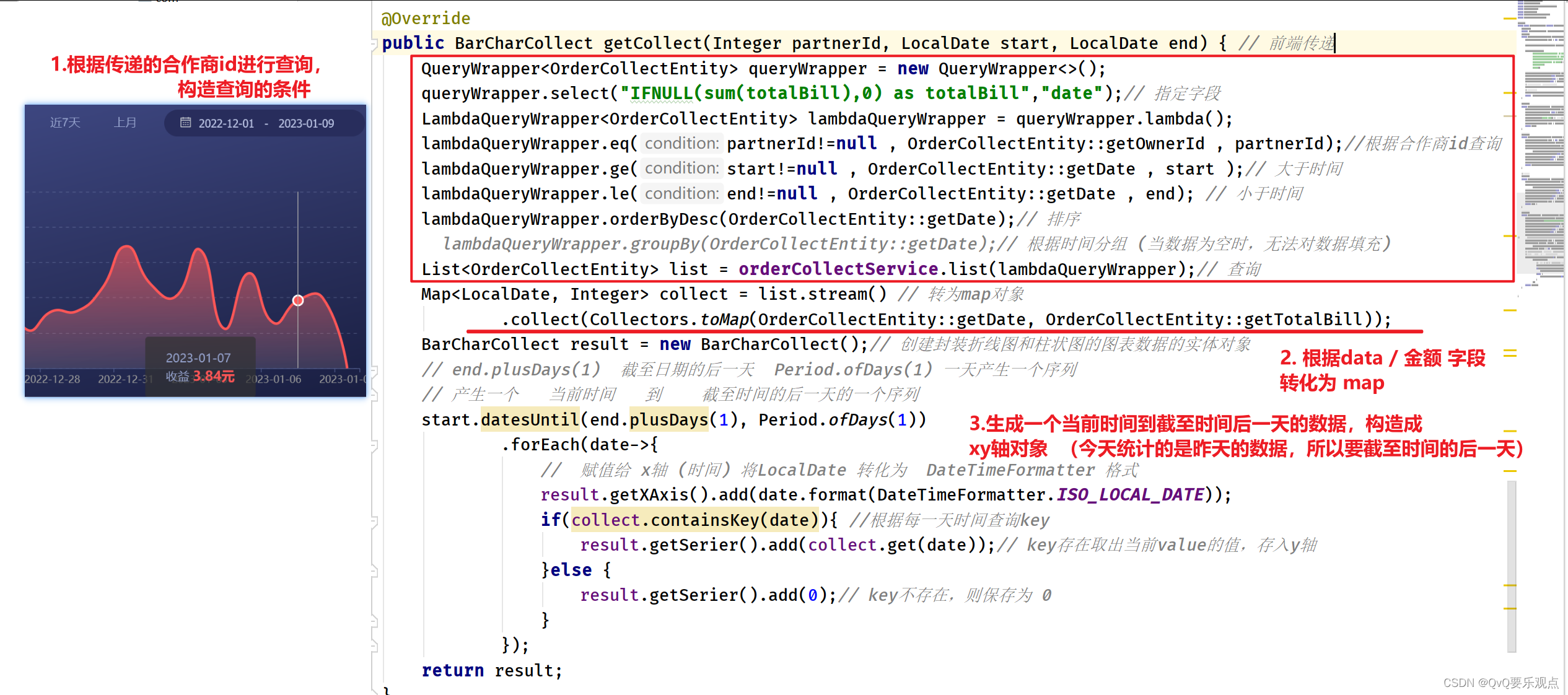Click the condition: hint in the ge line
Screen dimensions: 1568x695
point(681,168)
